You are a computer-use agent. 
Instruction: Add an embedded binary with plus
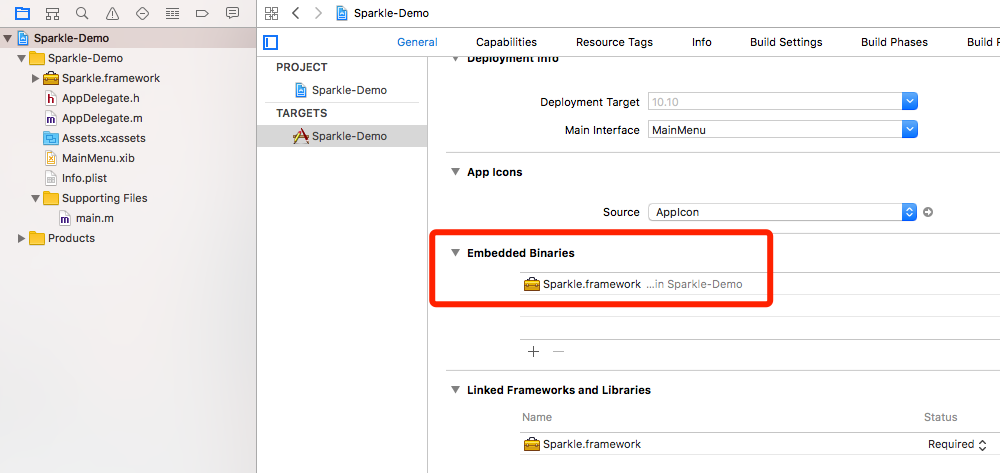click(534, 351)
